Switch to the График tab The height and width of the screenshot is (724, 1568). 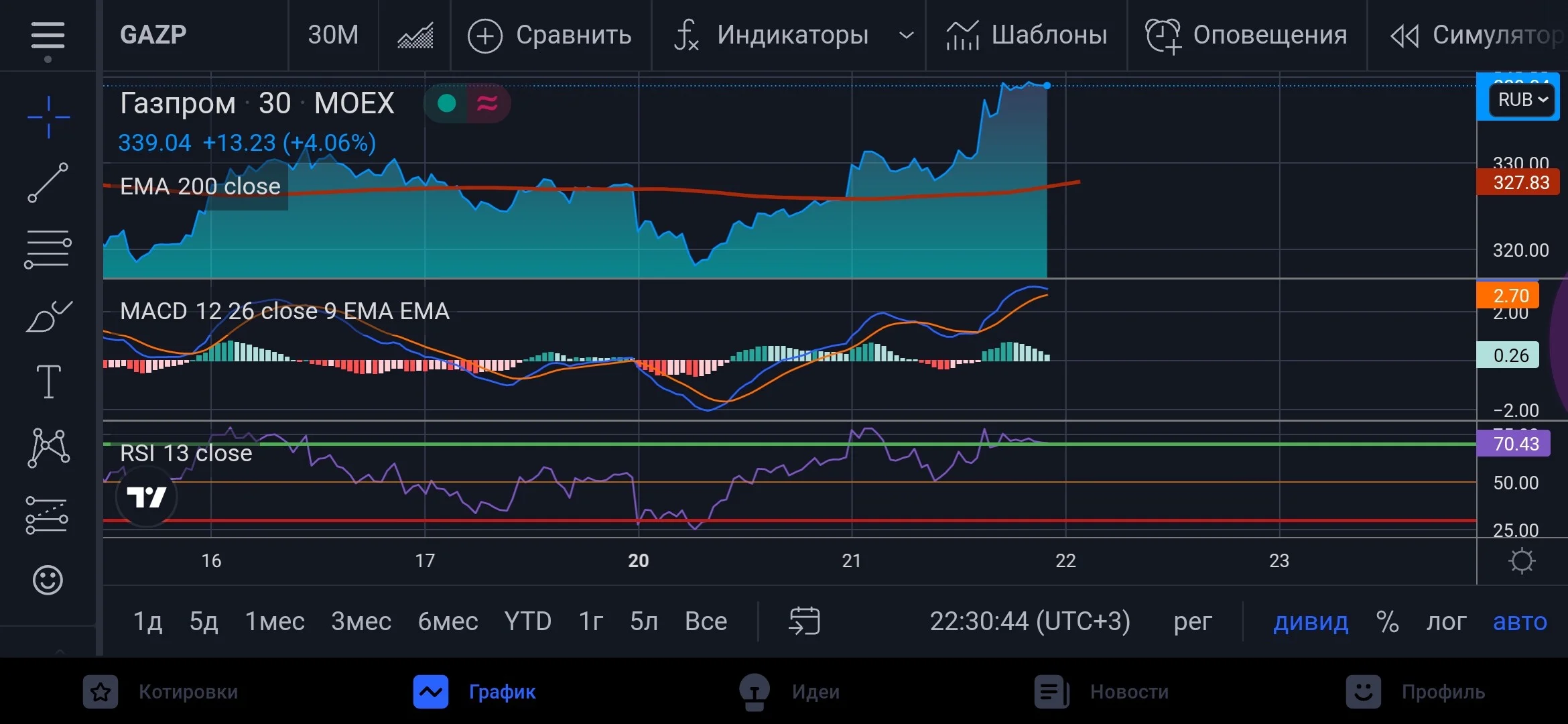pyautogui.click(x=474, y=692)
